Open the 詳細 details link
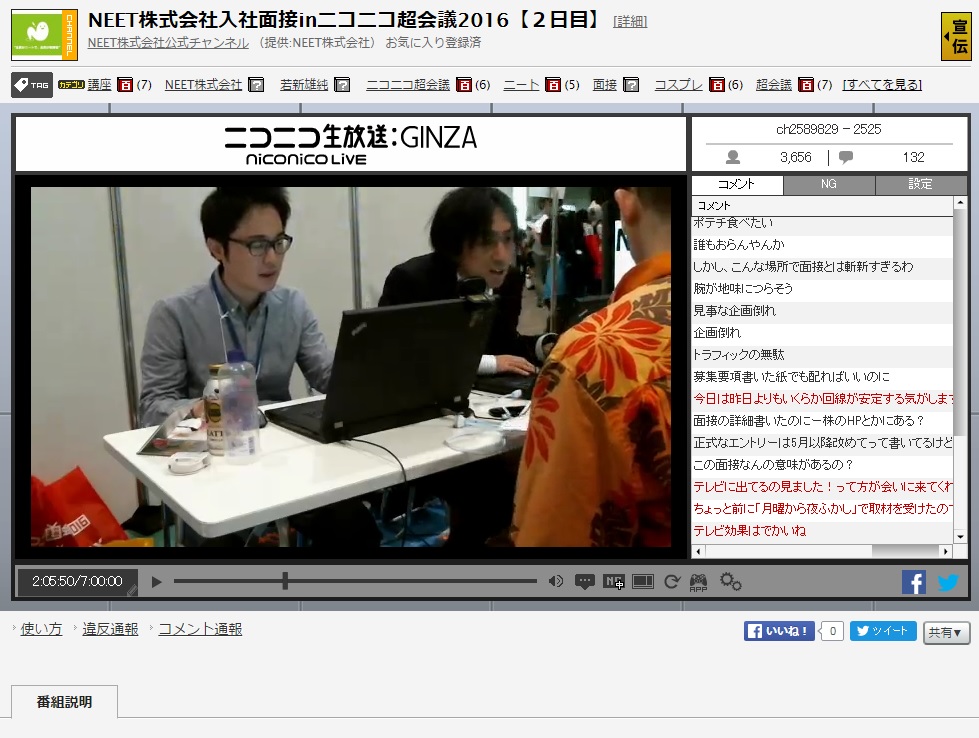 coord(630,21)
